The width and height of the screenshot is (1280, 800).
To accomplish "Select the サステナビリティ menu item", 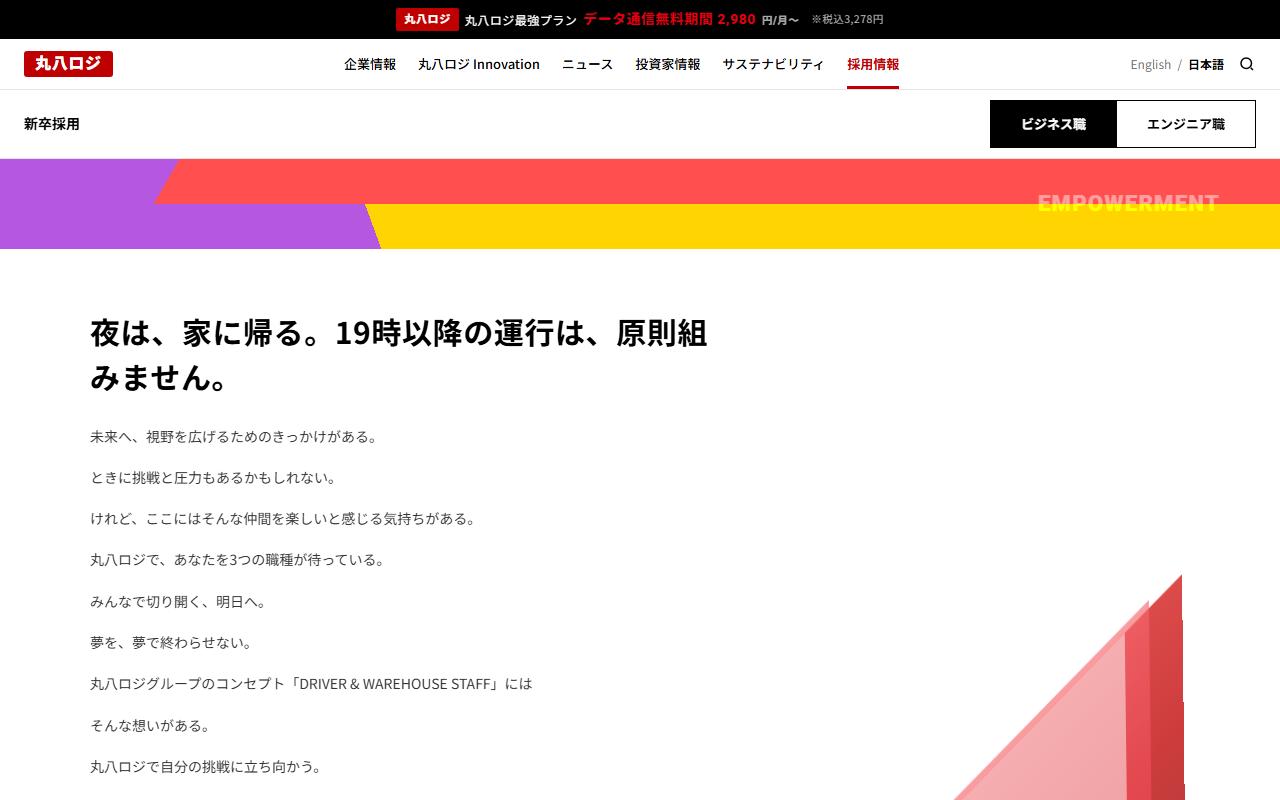I will pos(773,64).
